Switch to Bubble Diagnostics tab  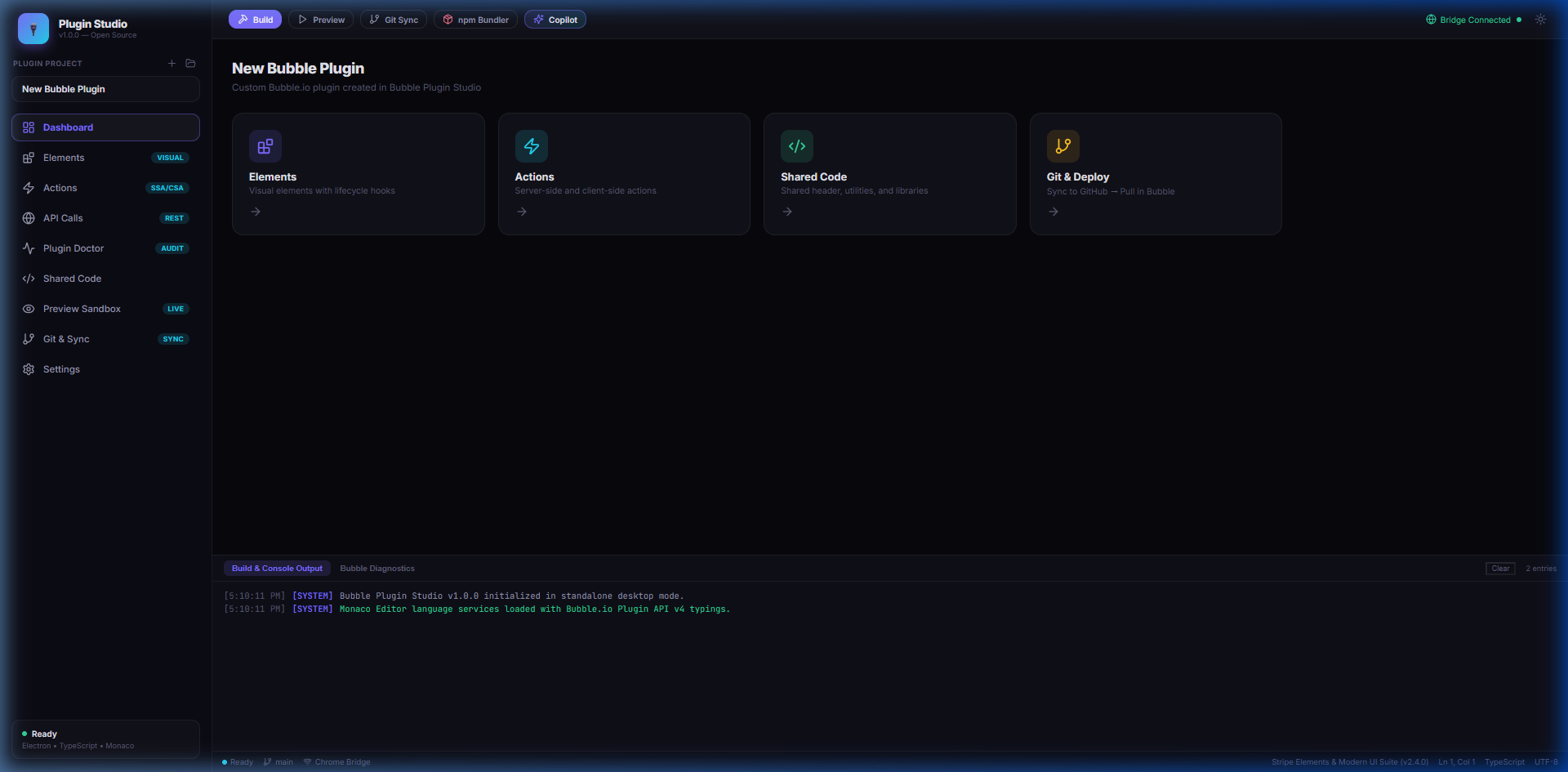377,569
